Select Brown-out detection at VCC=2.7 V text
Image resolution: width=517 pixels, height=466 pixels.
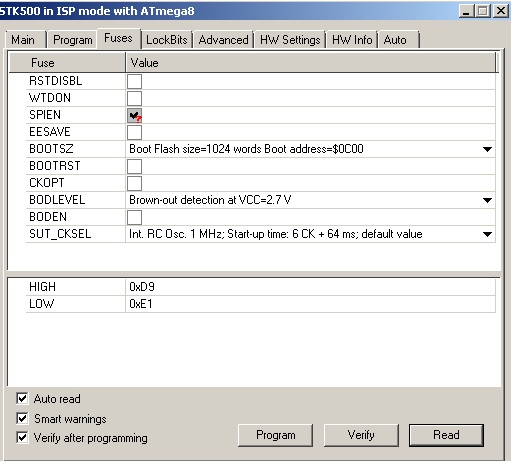(x=210, y=200)
